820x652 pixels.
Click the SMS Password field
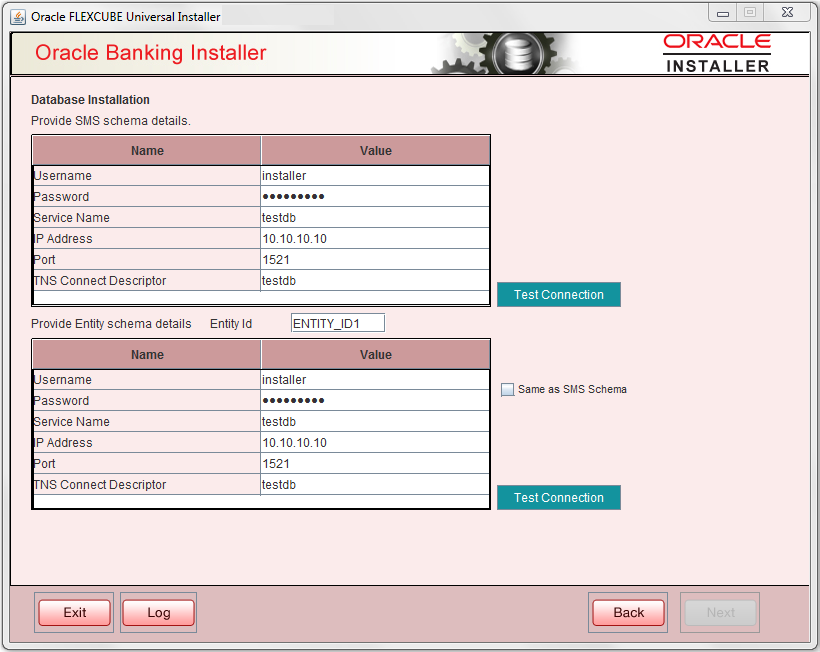click(375, 196)
